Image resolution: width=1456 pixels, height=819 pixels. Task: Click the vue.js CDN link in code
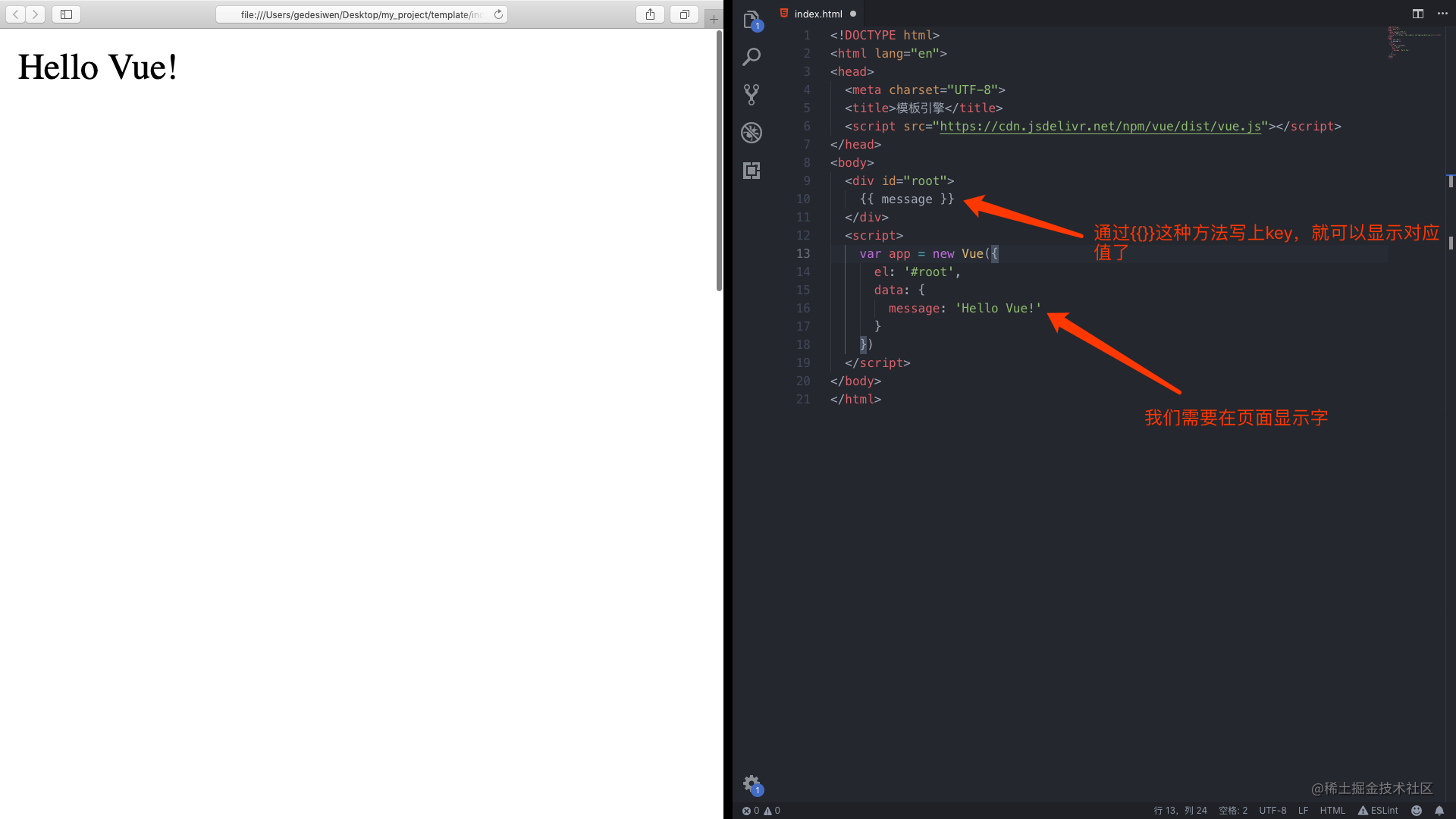coord(1100,126)
